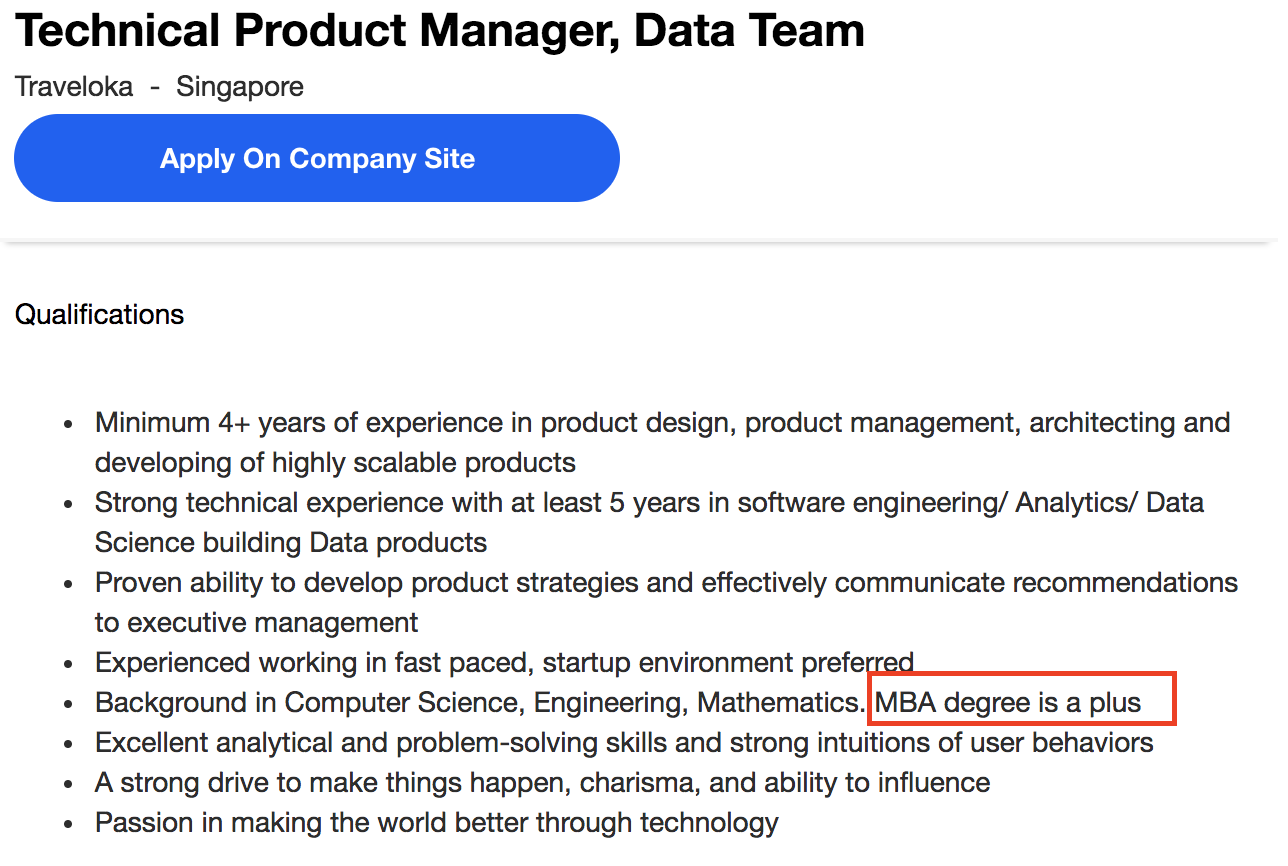The image size is (1288, 866).
Task: Click the Science building Data products line
Action: (x=291, y=542)
